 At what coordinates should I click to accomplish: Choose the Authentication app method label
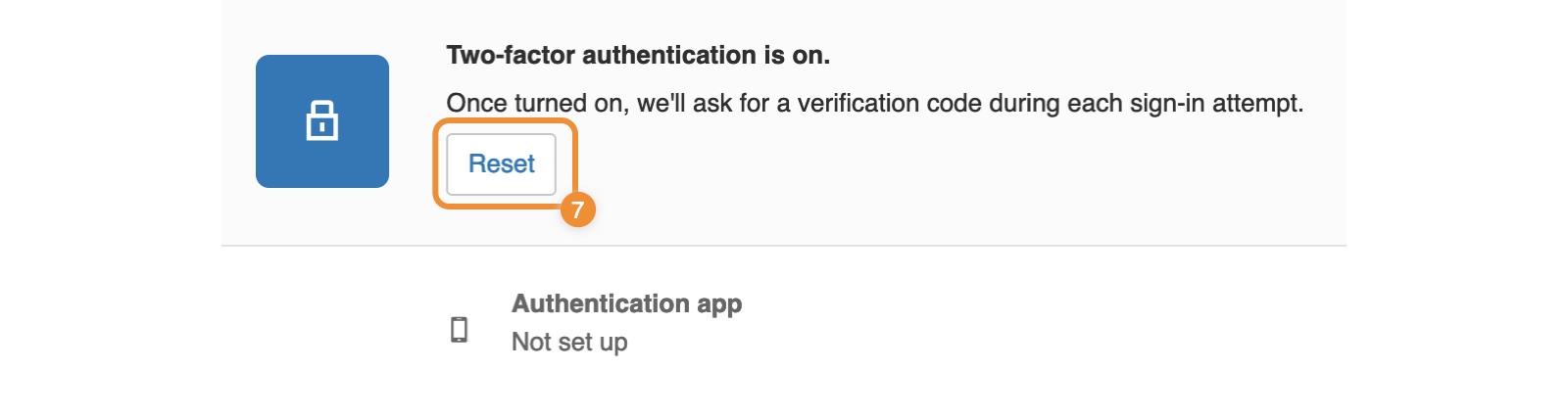pyautogui.click(x=626, y=303)
